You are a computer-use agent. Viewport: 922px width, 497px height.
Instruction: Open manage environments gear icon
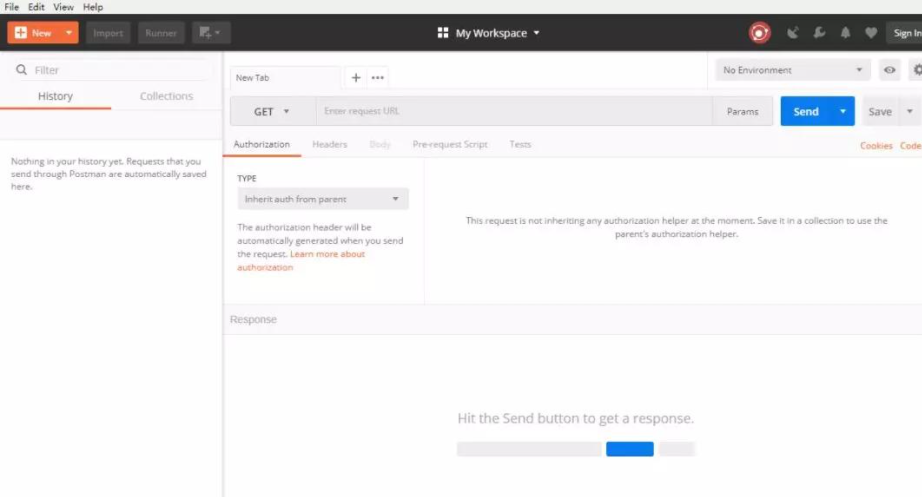pos(916,70)
